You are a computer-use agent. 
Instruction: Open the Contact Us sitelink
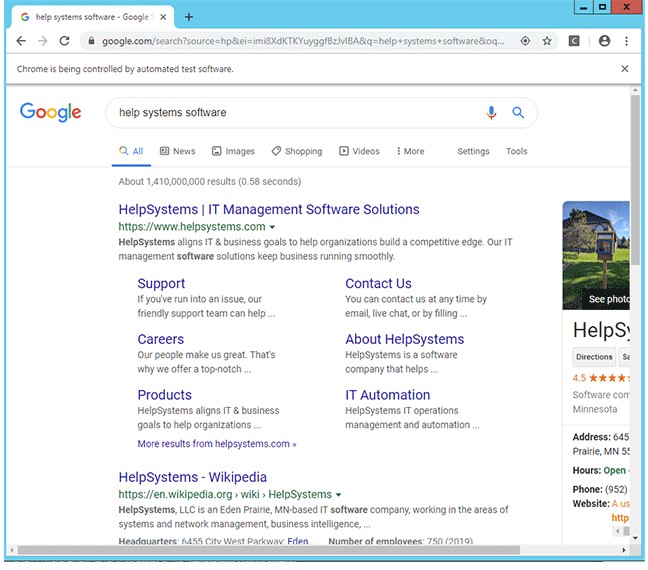(379, 284)
